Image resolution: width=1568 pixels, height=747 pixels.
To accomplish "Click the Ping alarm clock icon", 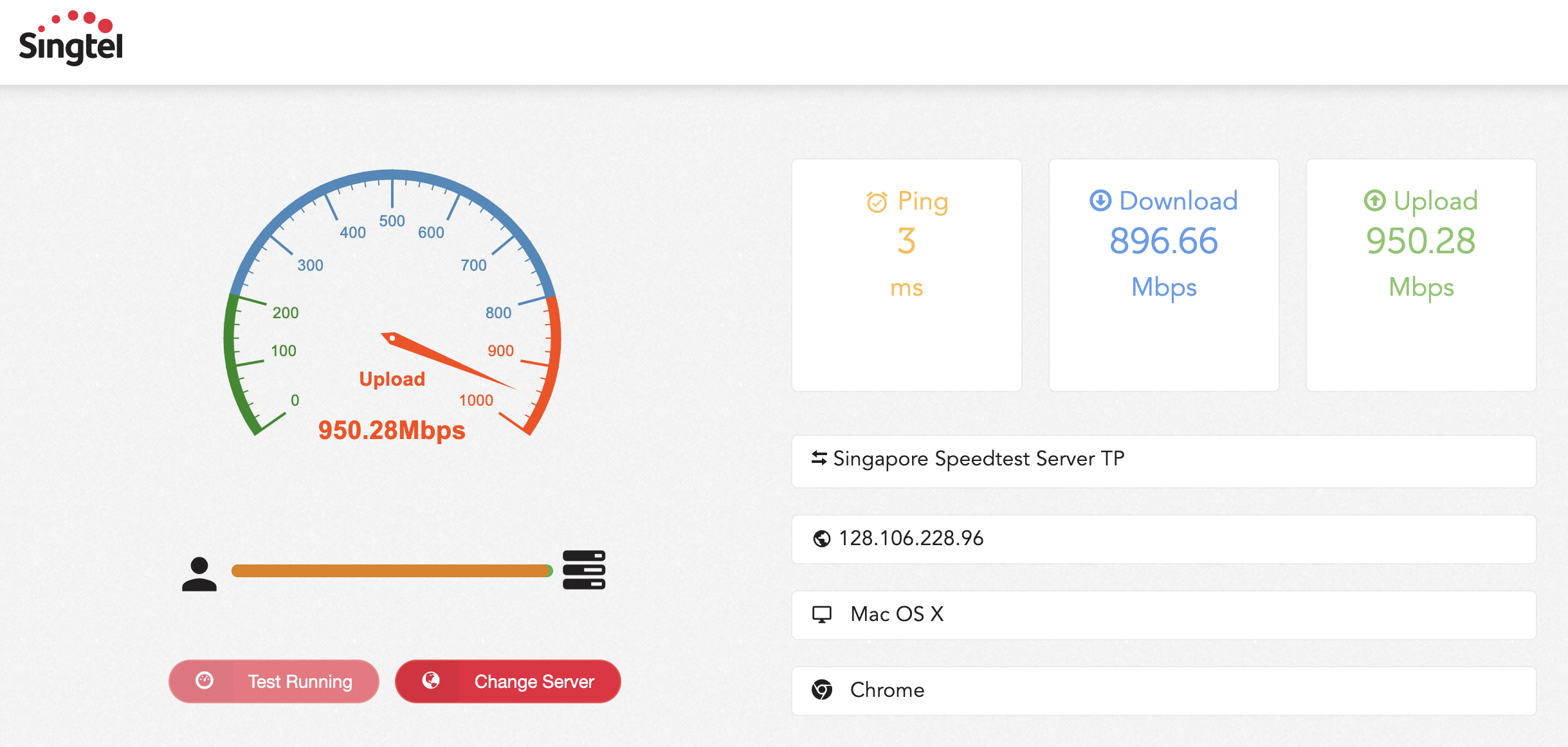I will click(x=877, y=202).
